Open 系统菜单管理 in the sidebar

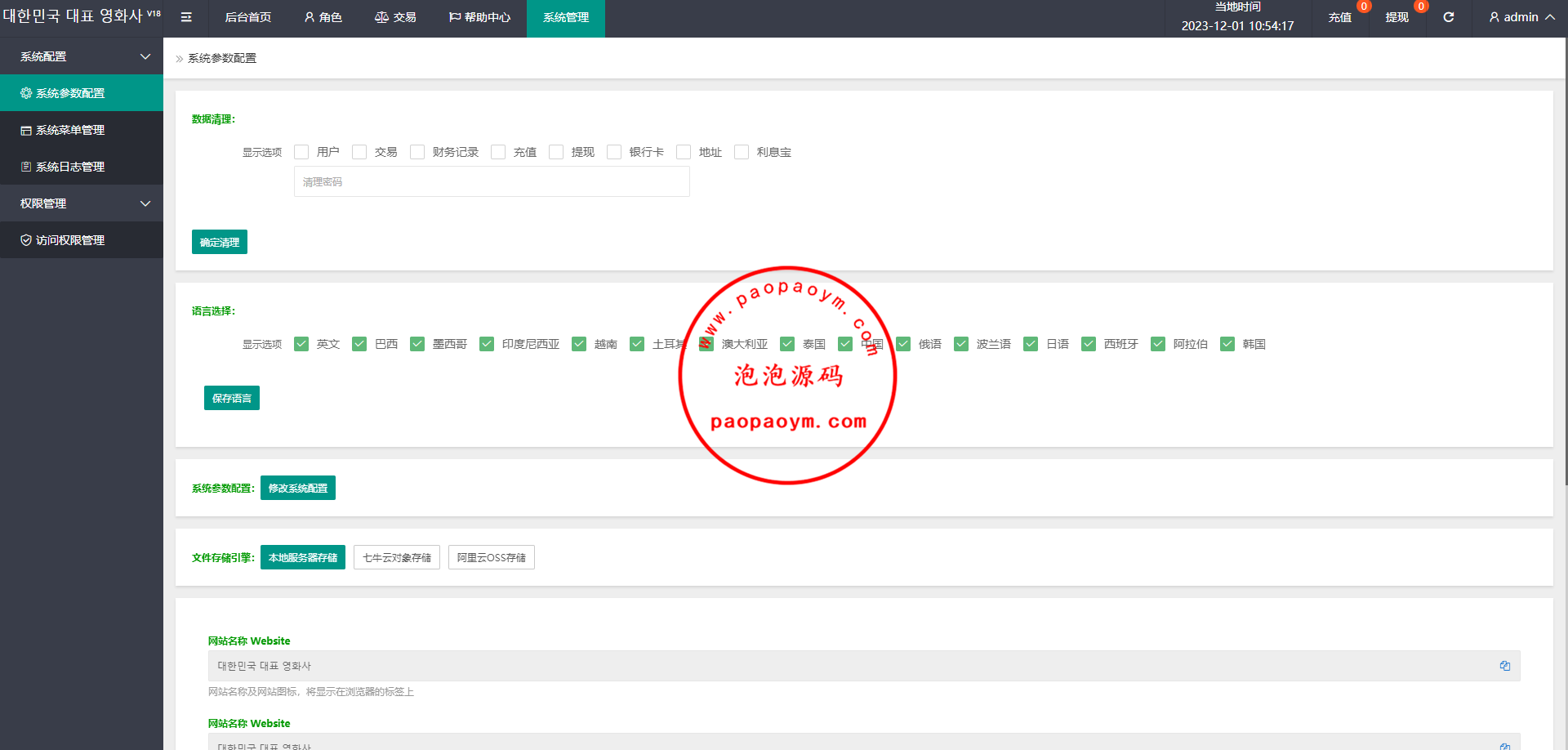pos(82,130)
